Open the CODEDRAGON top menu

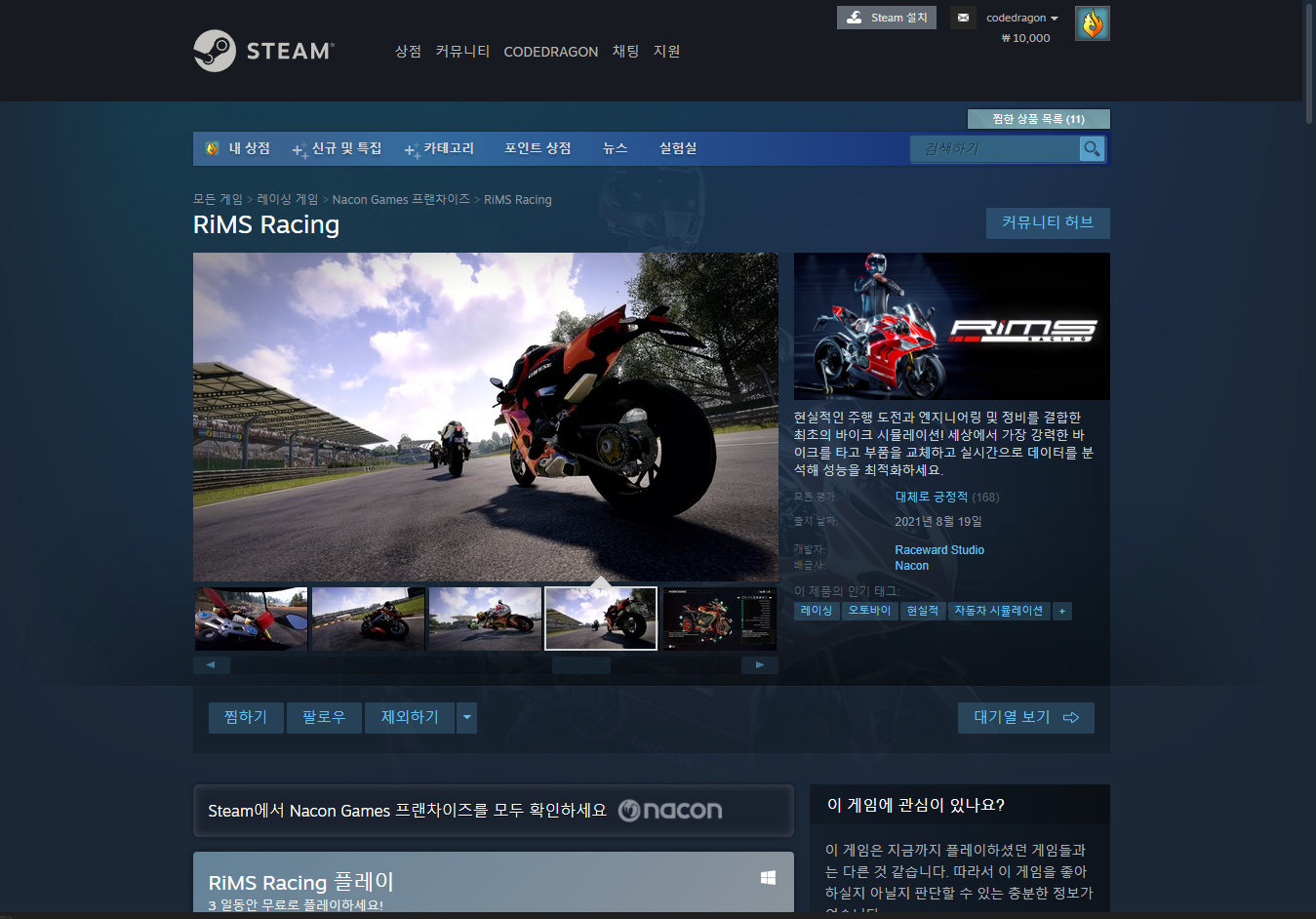point(550,52)
